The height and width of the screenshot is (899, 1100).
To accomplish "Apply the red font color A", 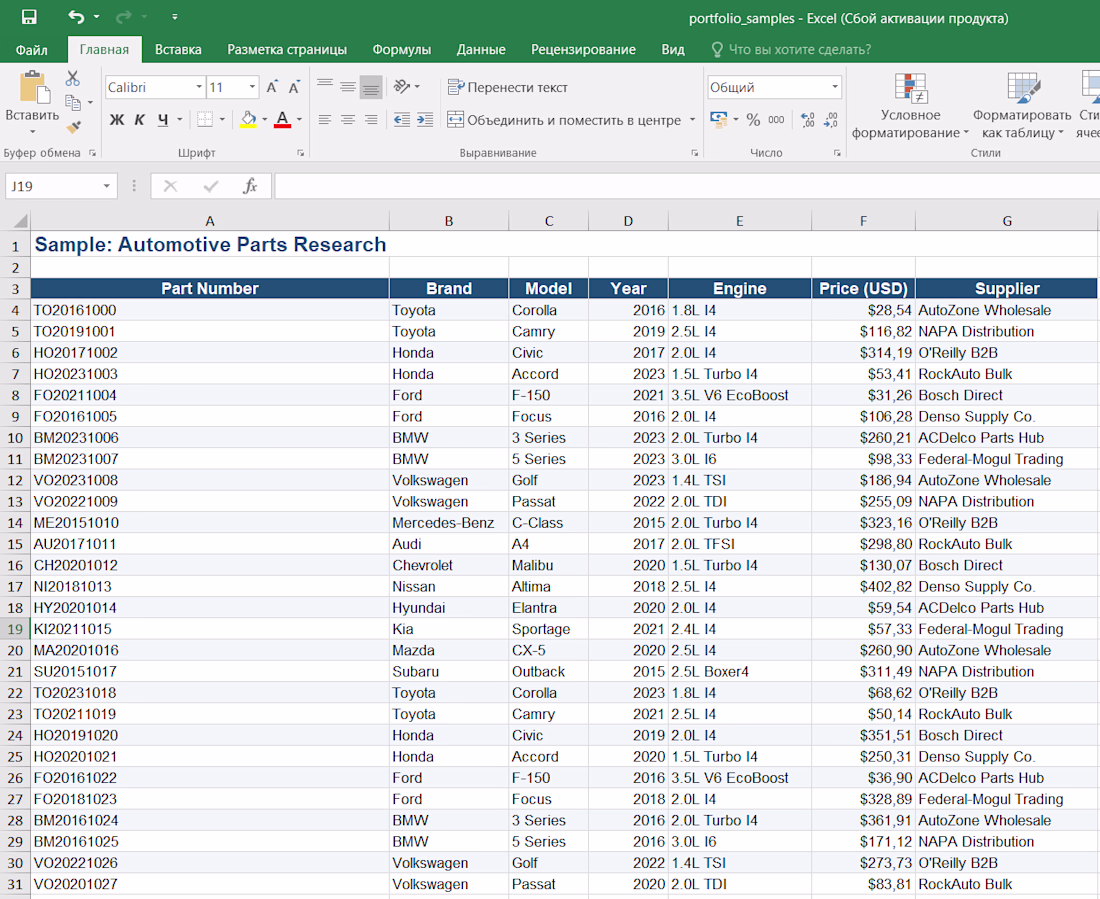I will [x=282, y=120].
